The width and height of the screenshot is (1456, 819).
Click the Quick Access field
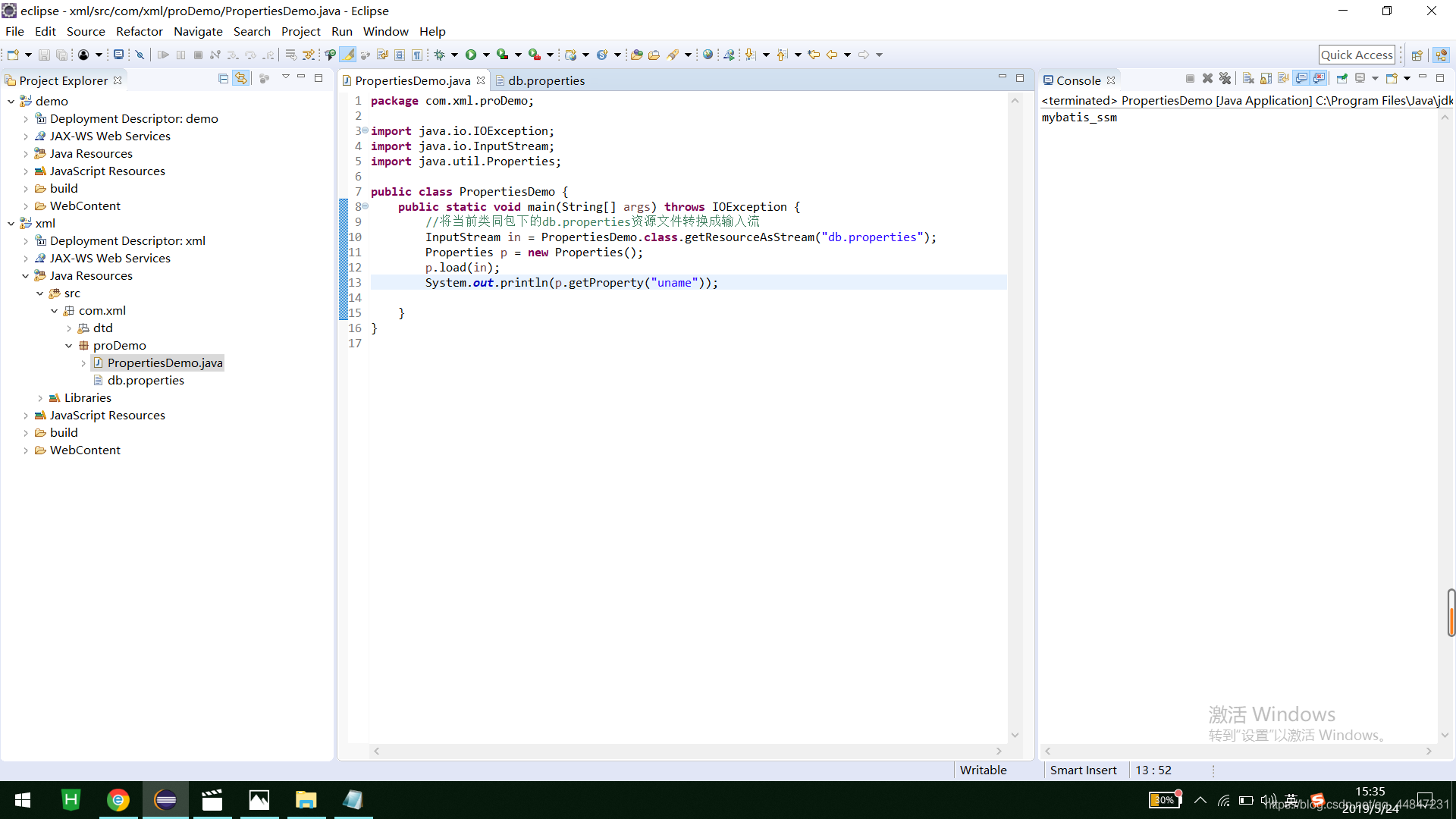tap(1357, 55)
